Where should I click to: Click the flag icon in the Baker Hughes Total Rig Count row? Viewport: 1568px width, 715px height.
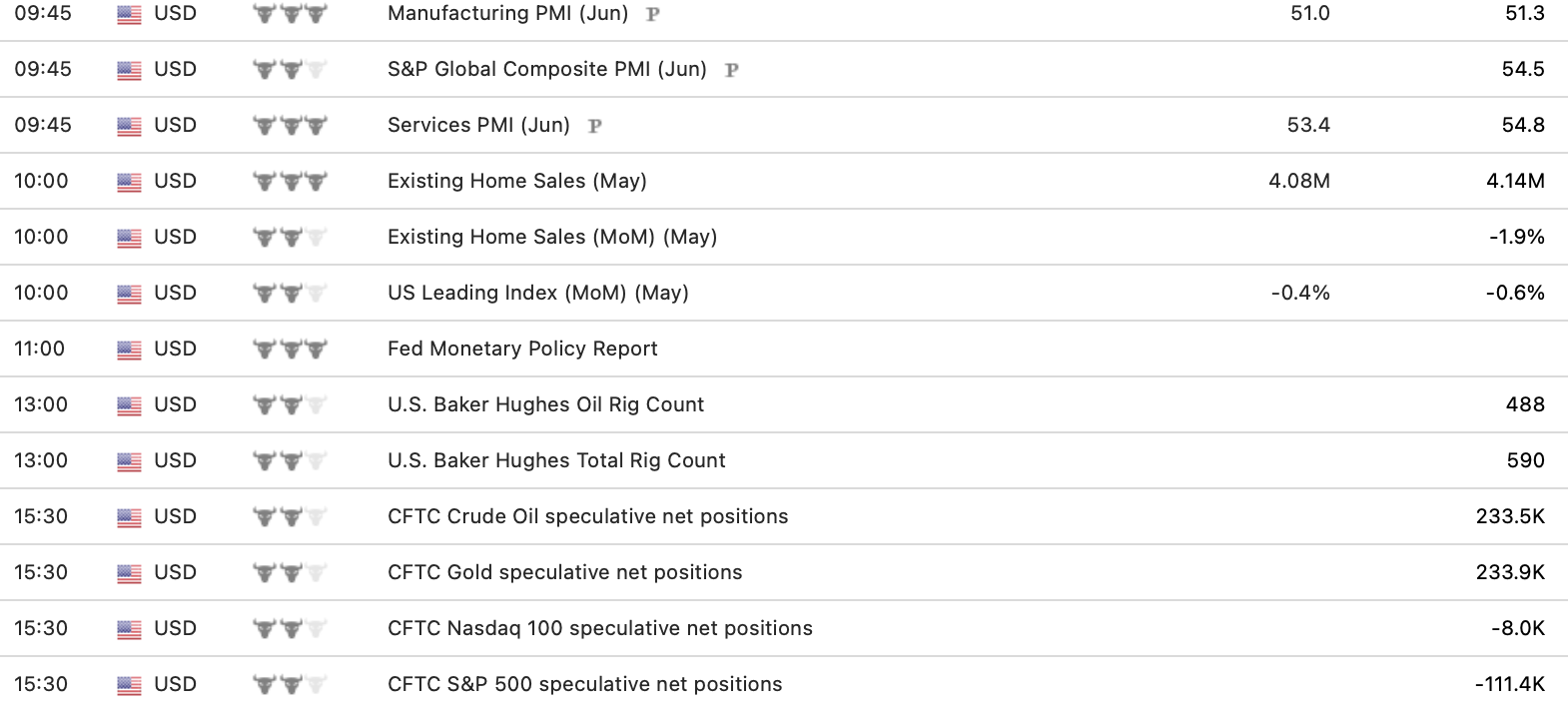coord(129,461)
